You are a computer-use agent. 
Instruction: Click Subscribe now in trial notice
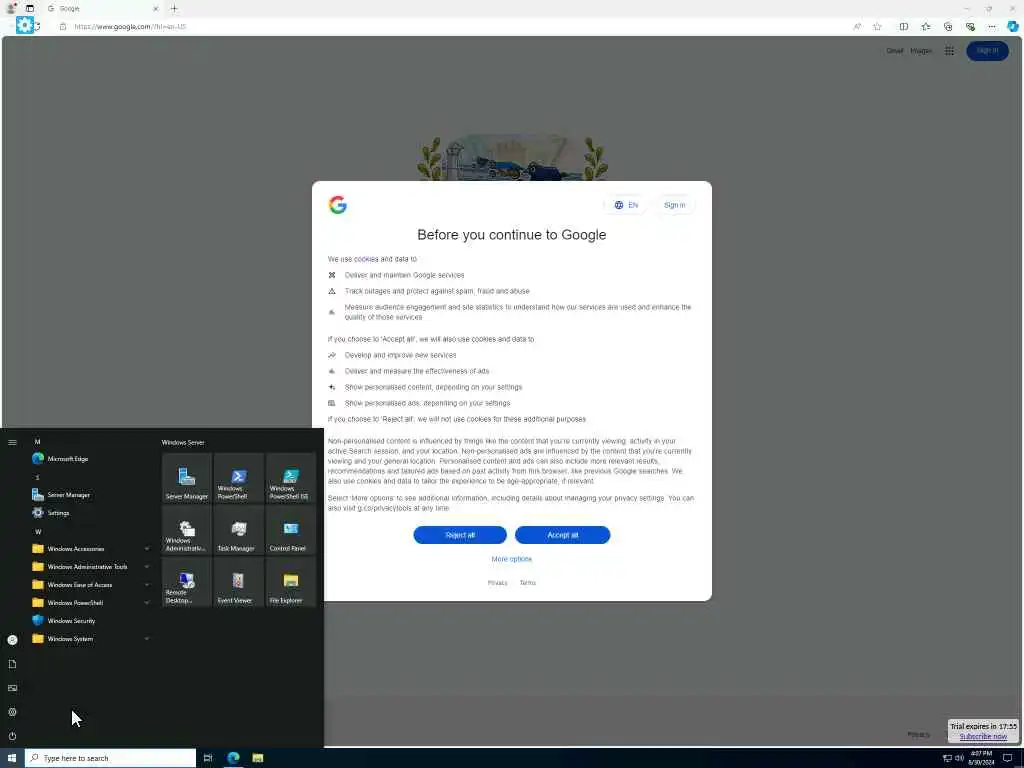point(983,737)
